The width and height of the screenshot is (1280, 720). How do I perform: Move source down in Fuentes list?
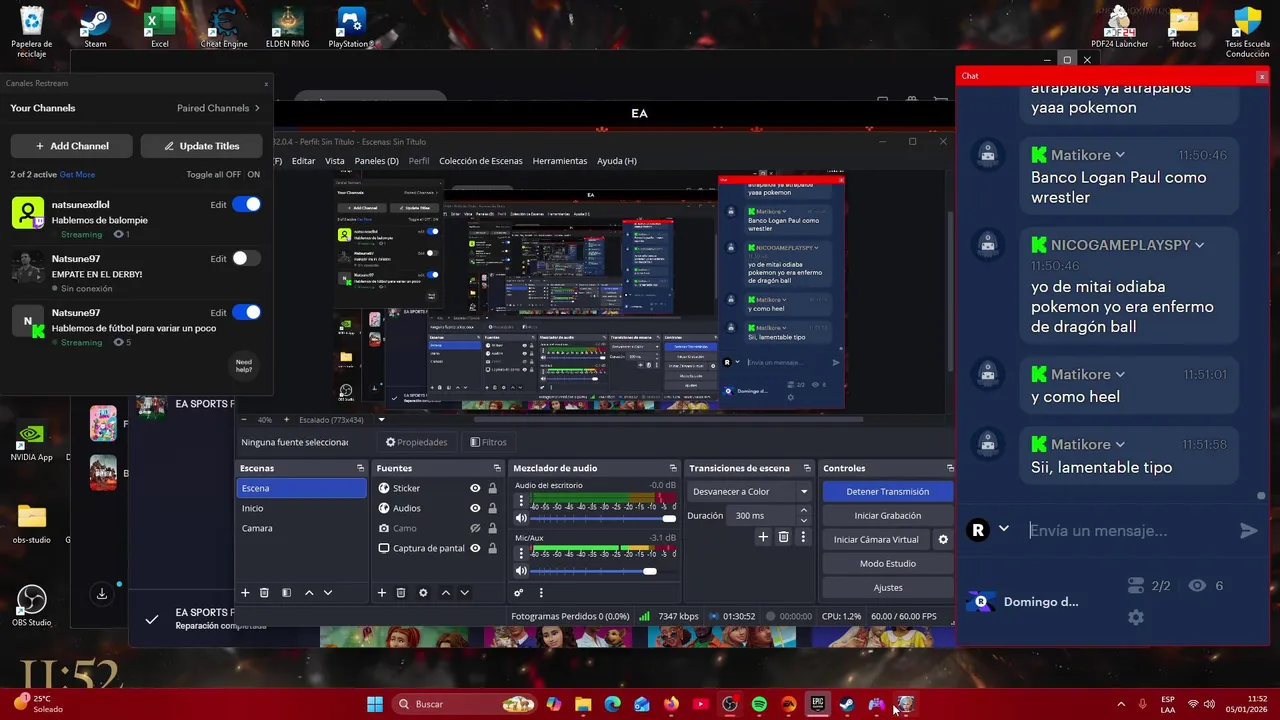pos(464,593)
